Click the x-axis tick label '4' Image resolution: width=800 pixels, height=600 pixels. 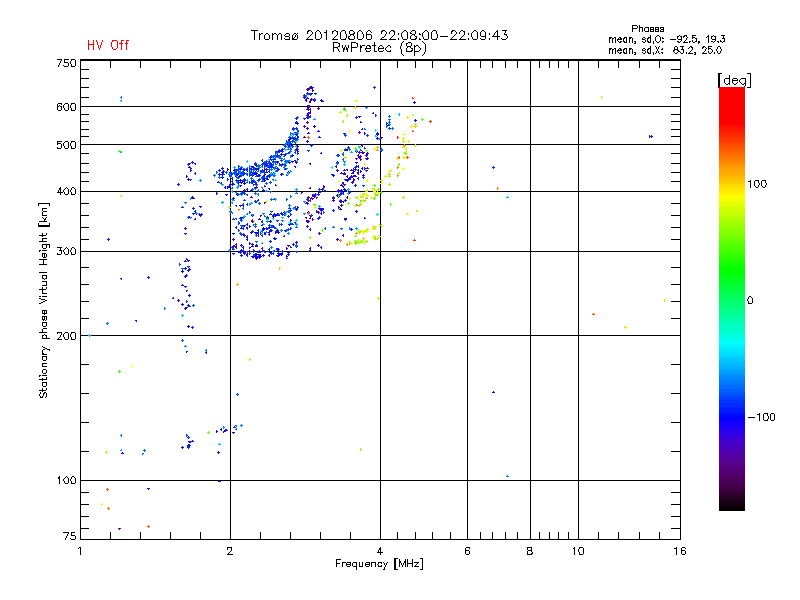pyautogui.click(x=380, y=551)
